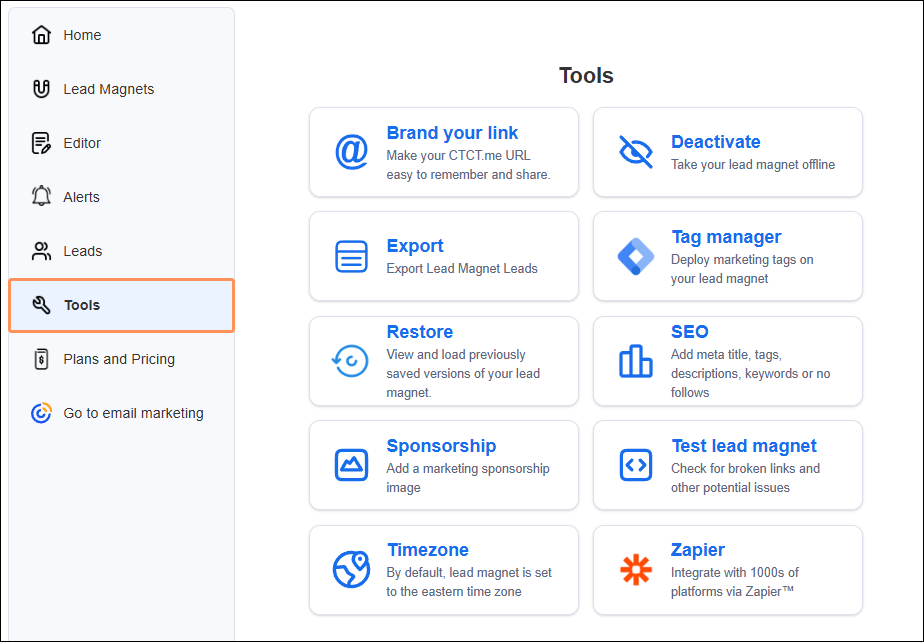Select the highlighted Tools menu item
Viewport: 924px width, 642px height.
(82, 305)
